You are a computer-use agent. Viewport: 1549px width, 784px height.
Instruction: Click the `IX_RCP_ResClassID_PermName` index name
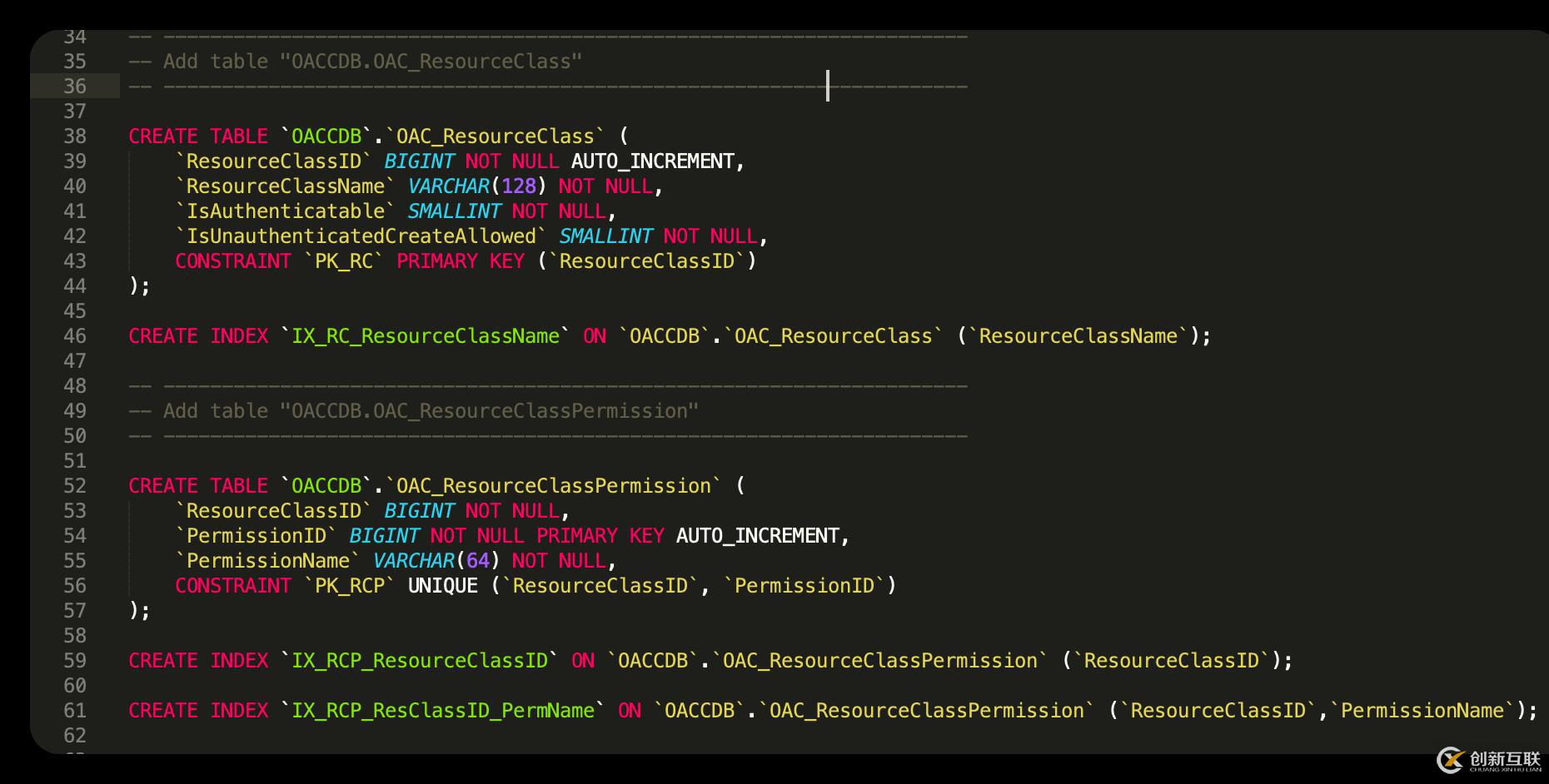point(442,711)
